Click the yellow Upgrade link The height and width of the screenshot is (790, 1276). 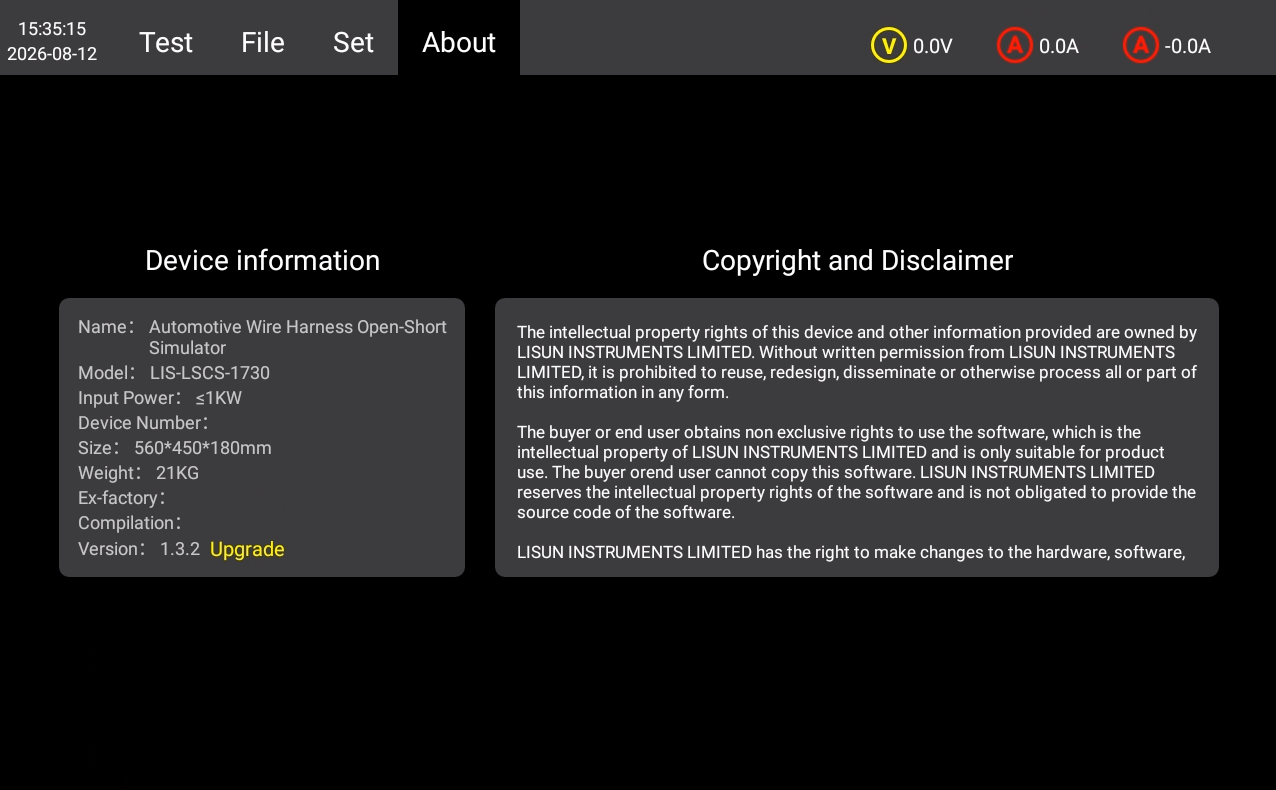click(x=247, y=549)
